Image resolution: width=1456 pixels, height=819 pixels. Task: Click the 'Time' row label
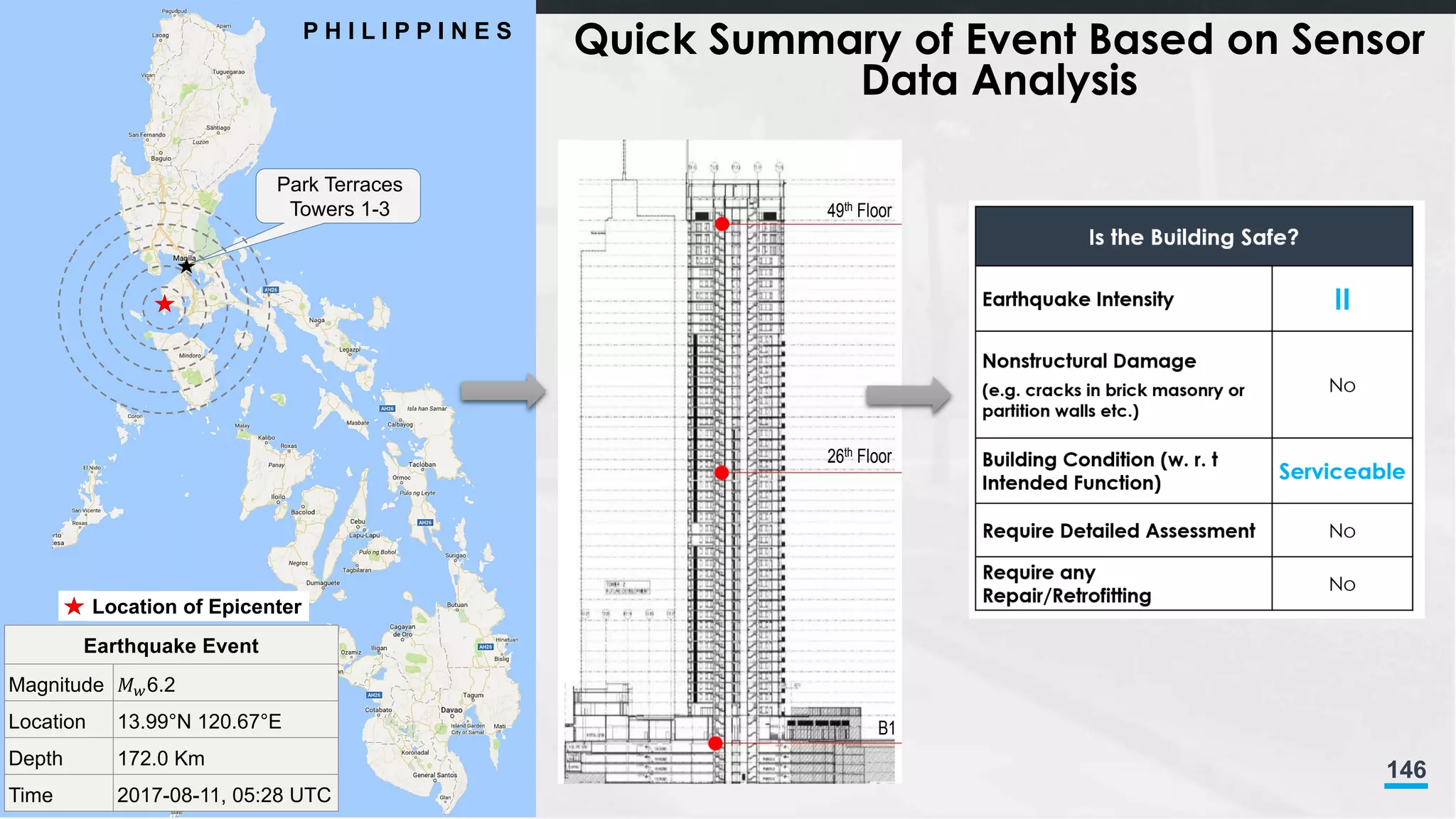(31, 795)
